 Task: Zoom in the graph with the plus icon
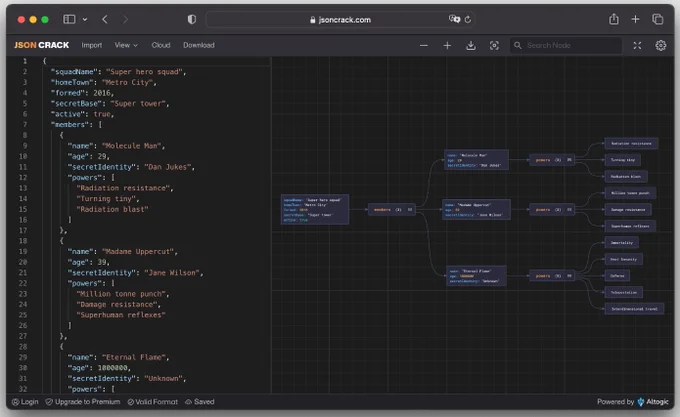(447, 46)
